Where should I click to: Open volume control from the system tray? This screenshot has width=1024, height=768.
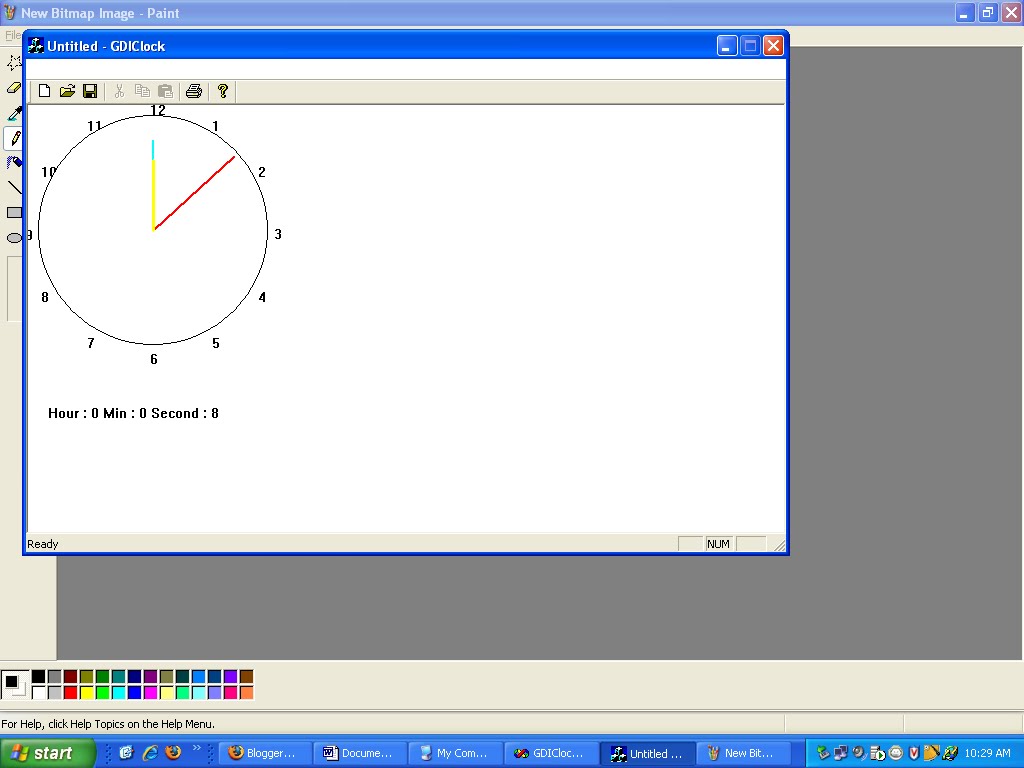pos(858,754)
